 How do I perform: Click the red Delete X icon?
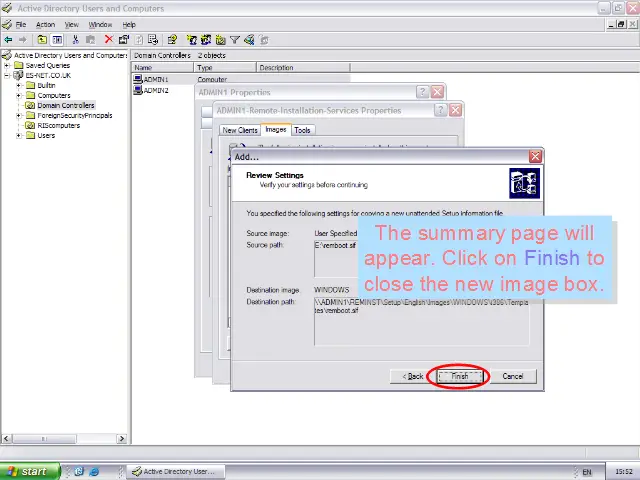pyautogui.click(x=109, y=39)
